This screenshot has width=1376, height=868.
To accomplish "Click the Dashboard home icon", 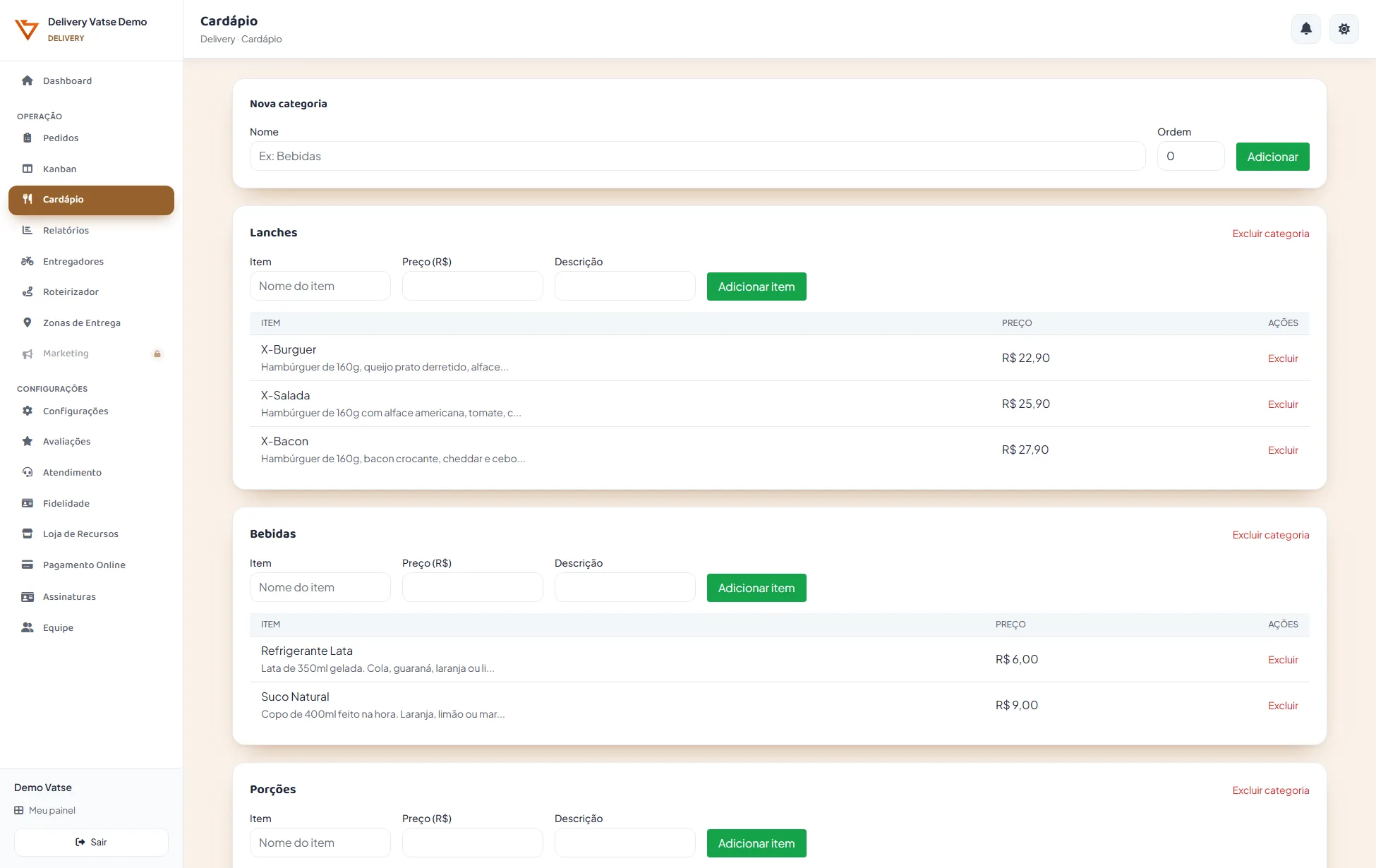I will 28,80.
